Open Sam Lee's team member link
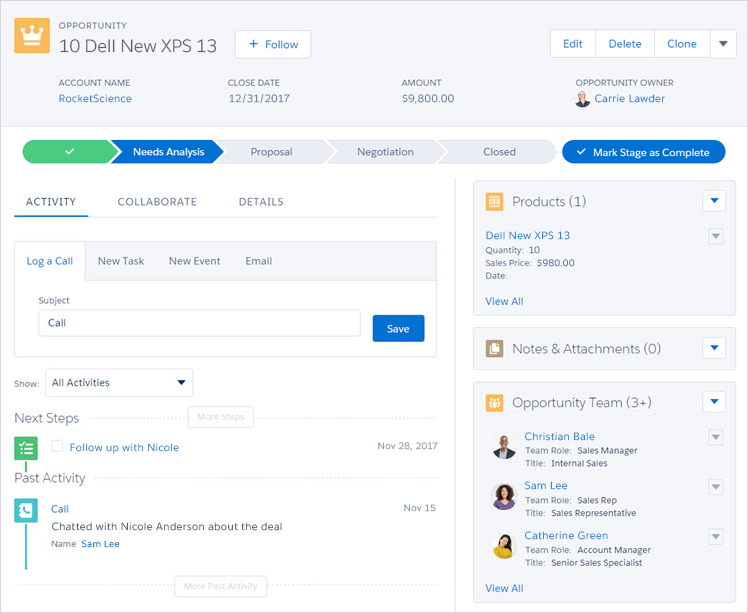The width and height of the screenshot is (748, 613). point(546,486)
